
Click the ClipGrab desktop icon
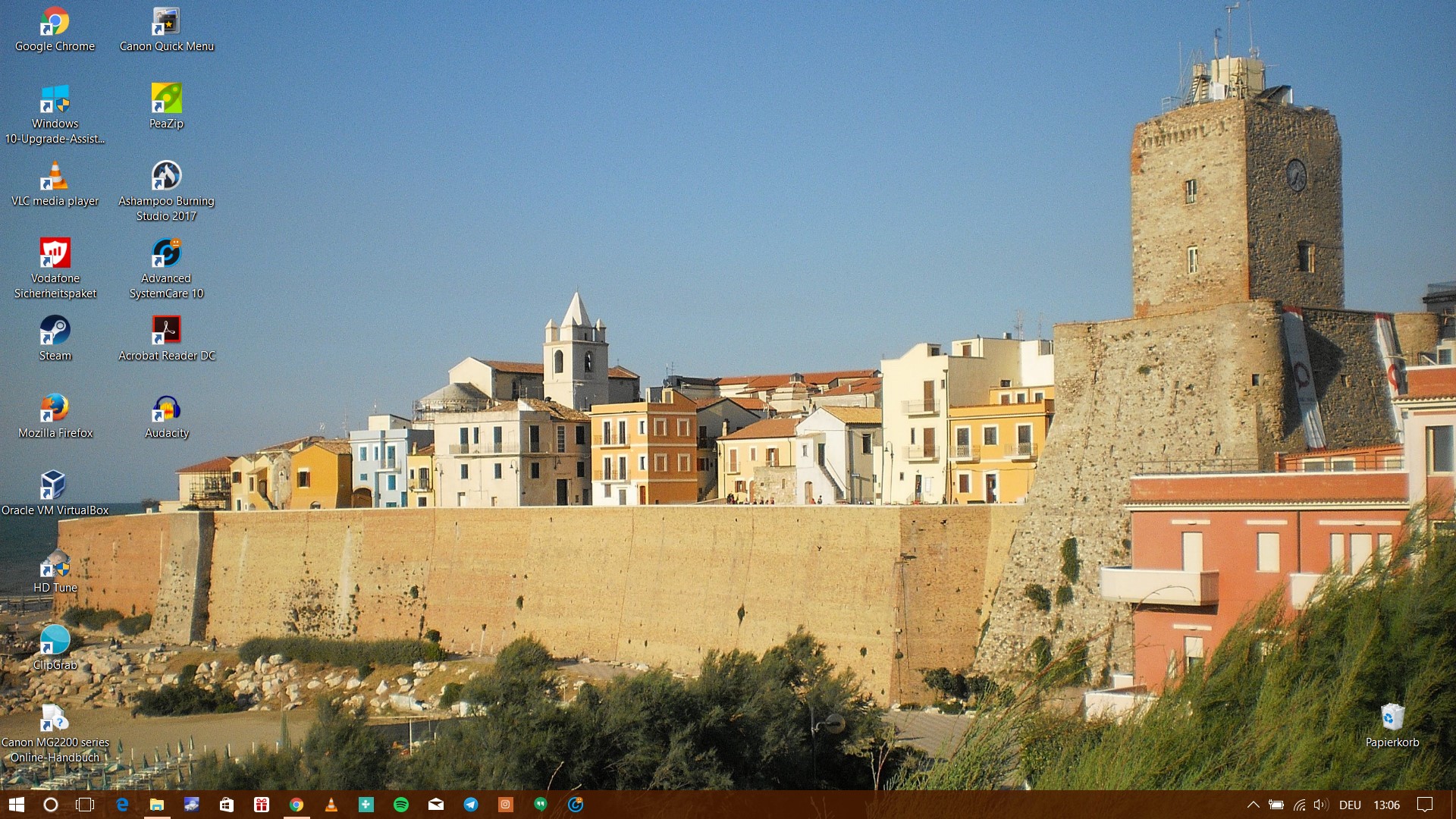55,641
